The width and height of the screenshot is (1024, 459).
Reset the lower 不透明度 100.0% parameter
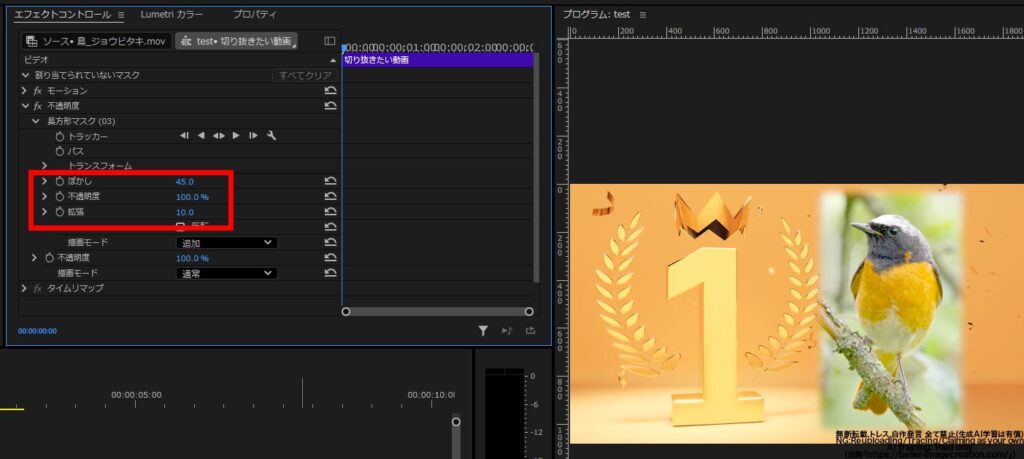(330, 258)
